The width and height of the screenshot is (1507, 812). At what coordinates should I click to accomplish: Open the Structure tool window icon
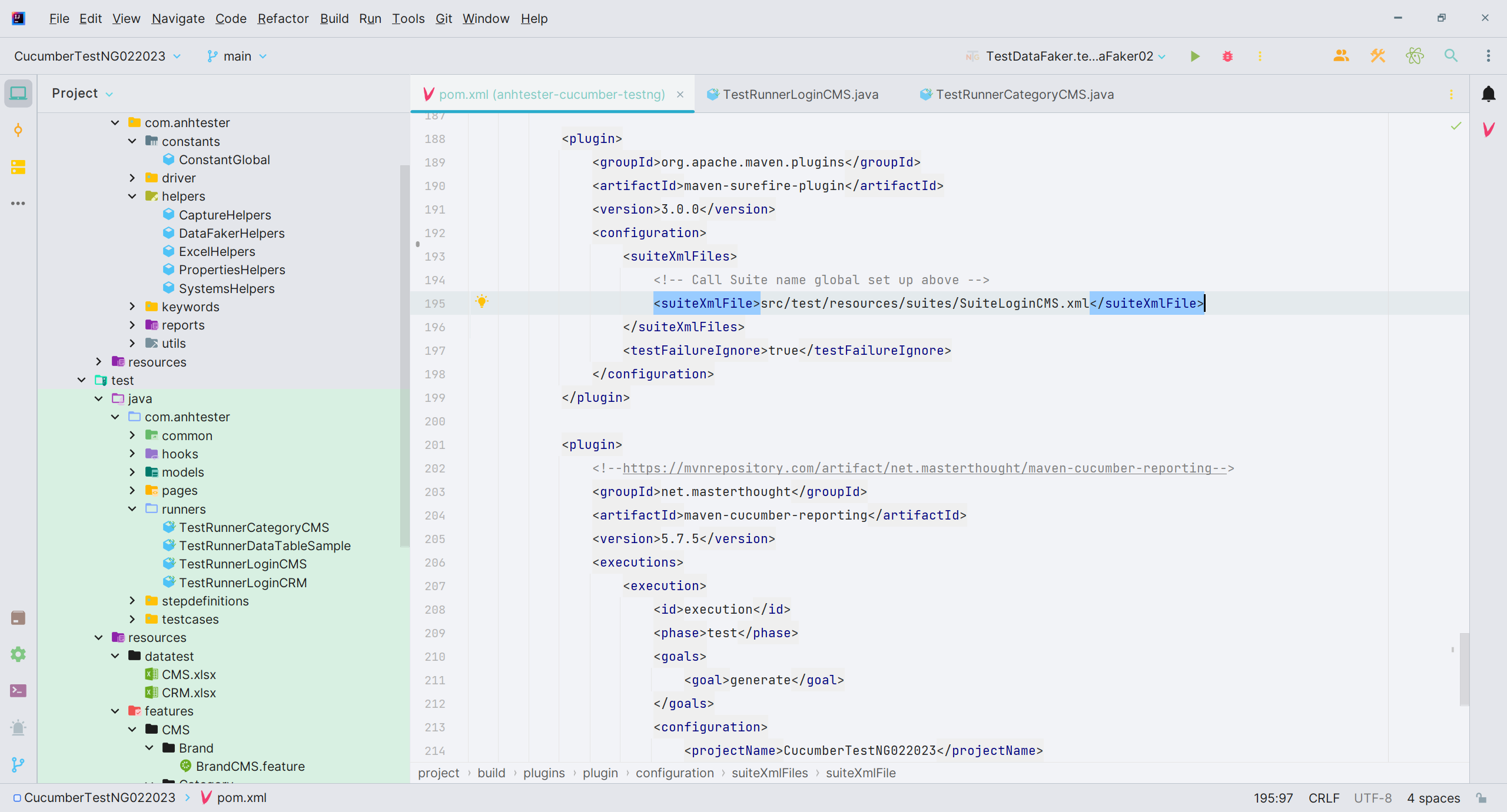point(18,167)
